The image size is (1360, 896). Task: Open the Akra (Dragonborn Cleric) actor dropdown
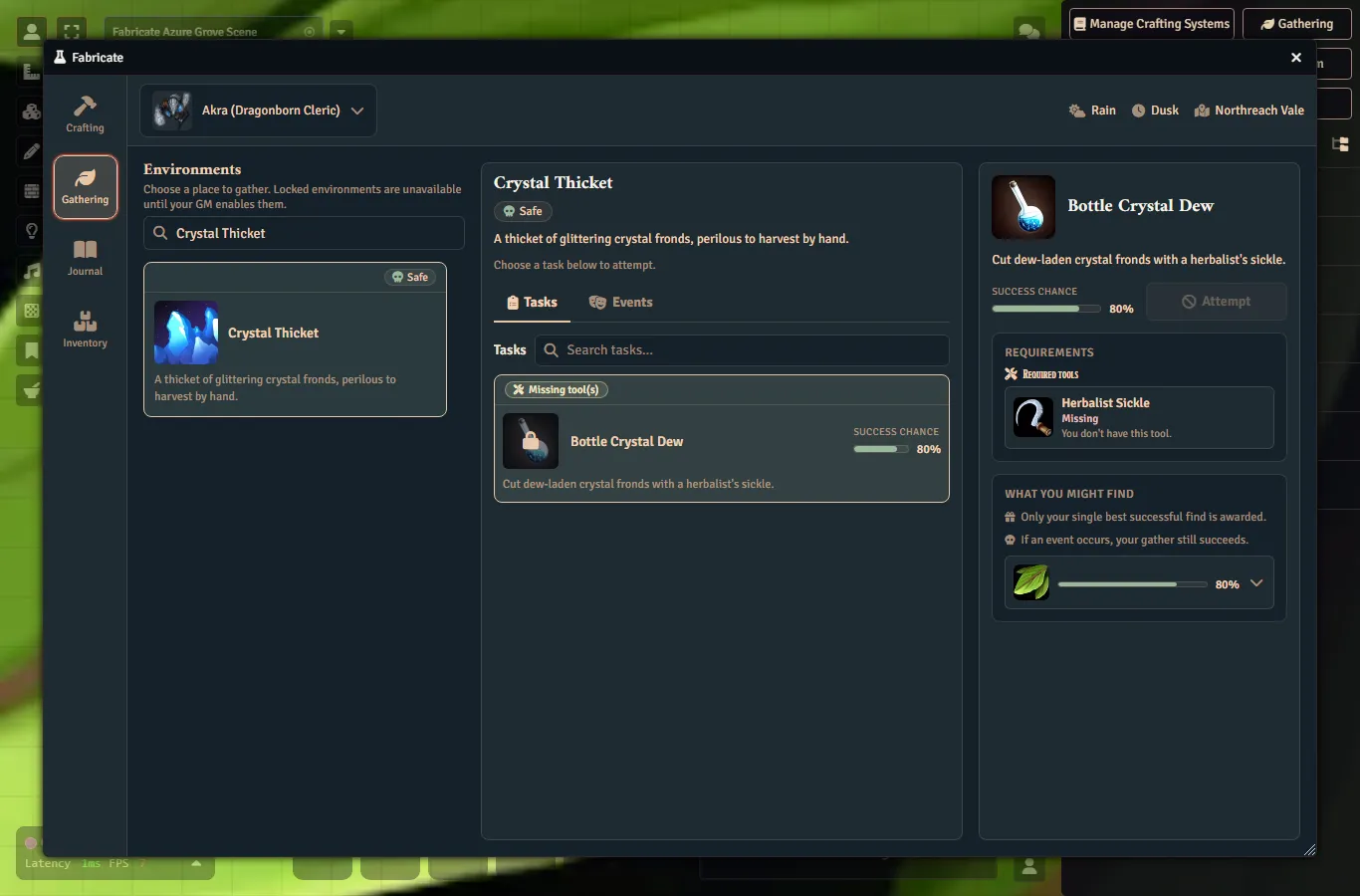click(259, 111)
